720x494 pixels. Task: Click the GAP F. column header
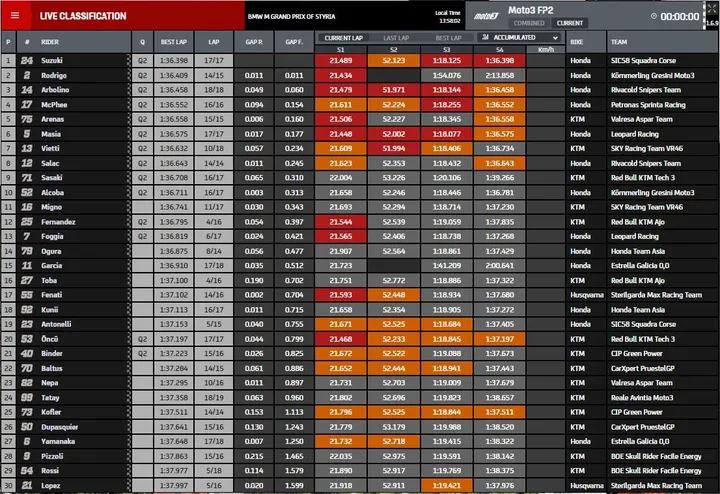[294, 42]
